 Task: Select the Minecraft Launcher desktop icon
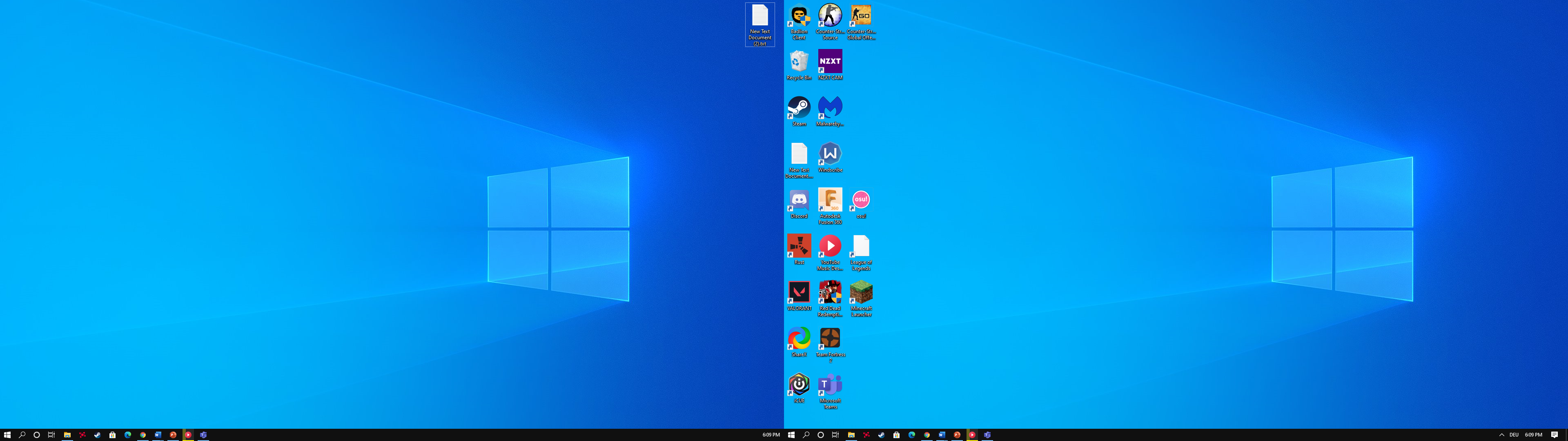(x=861, y=298)
